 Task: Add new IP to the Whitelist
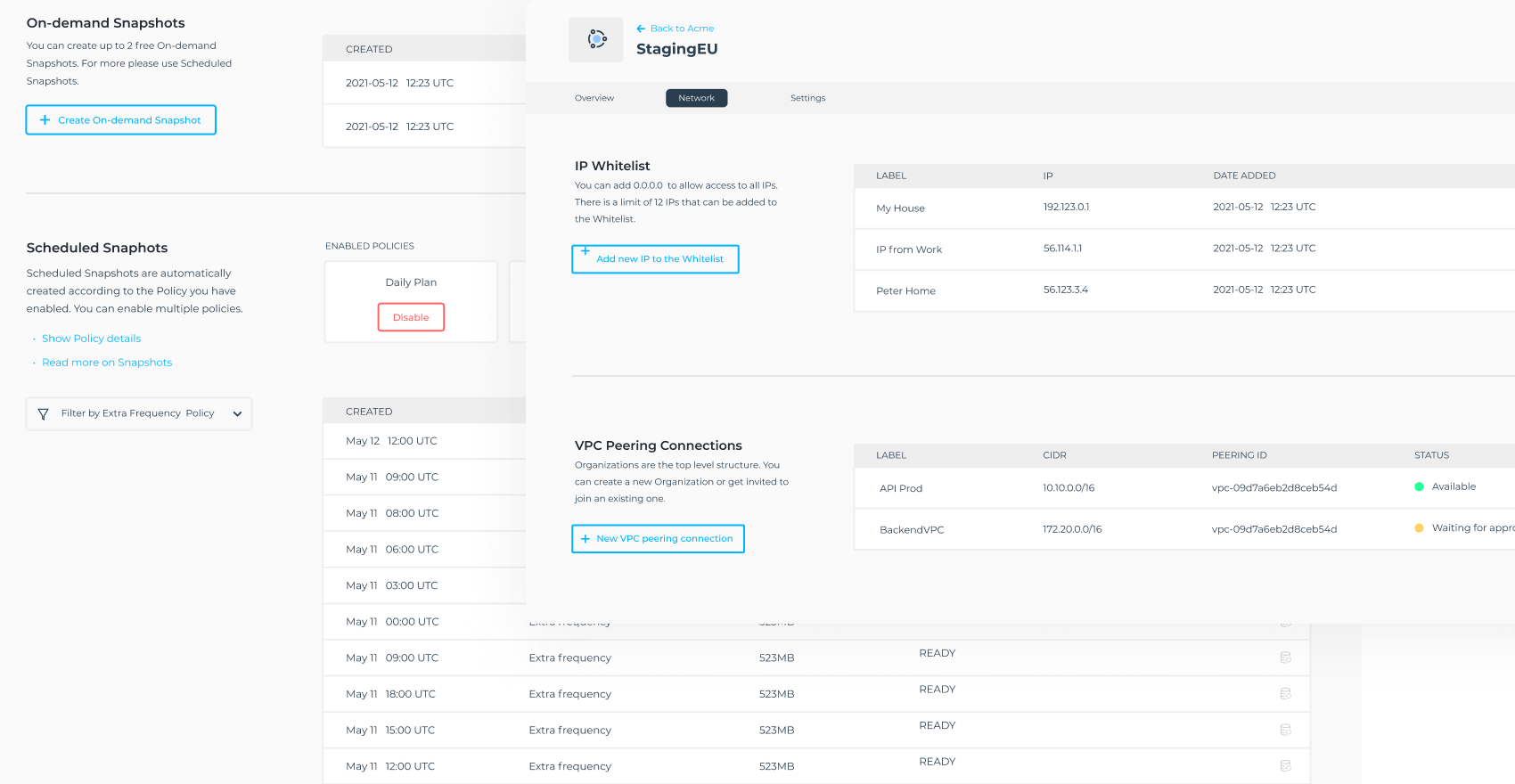(655, 259)
